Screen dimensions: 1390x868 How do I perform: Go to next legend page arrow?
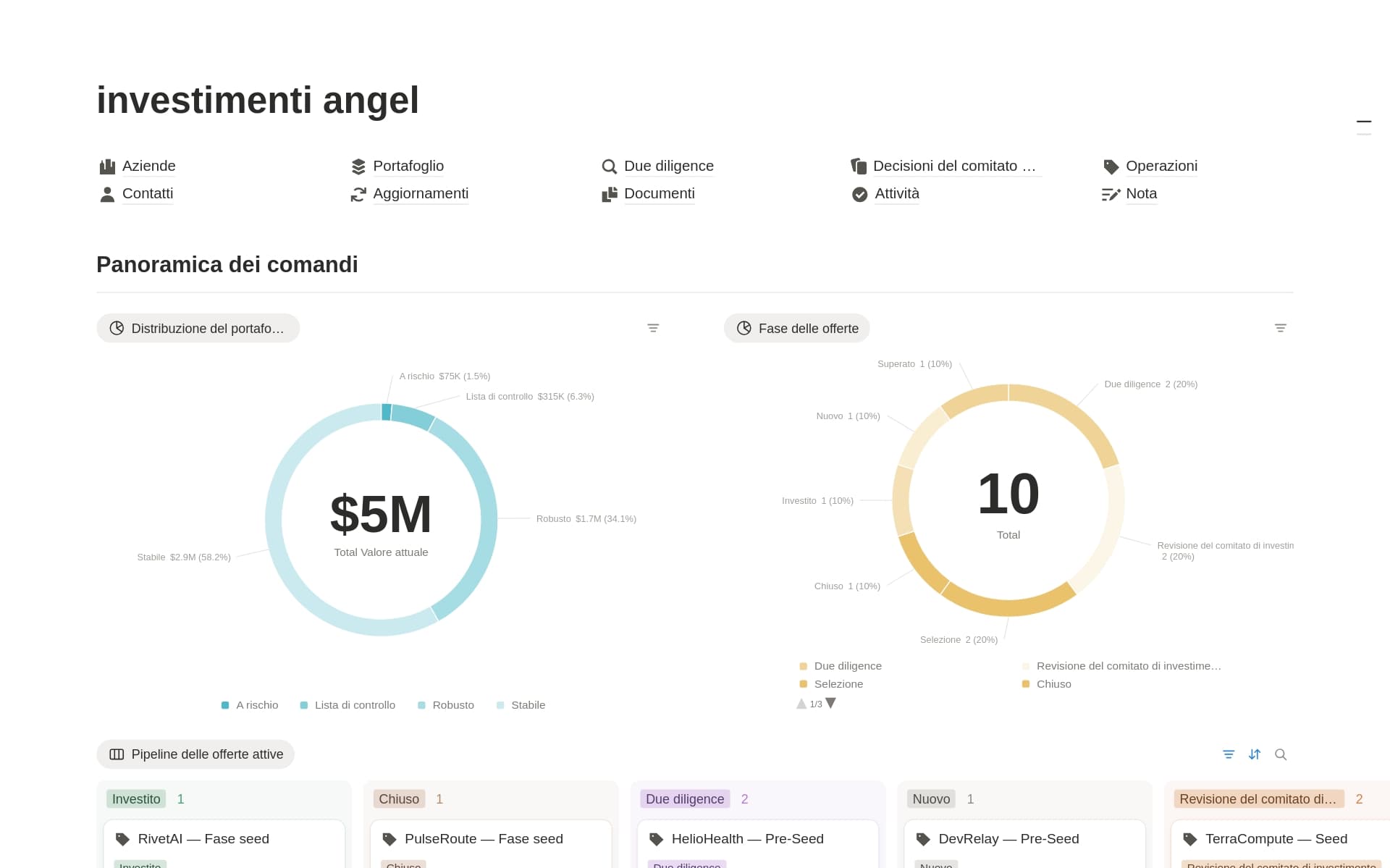click(x=831, y=703)
